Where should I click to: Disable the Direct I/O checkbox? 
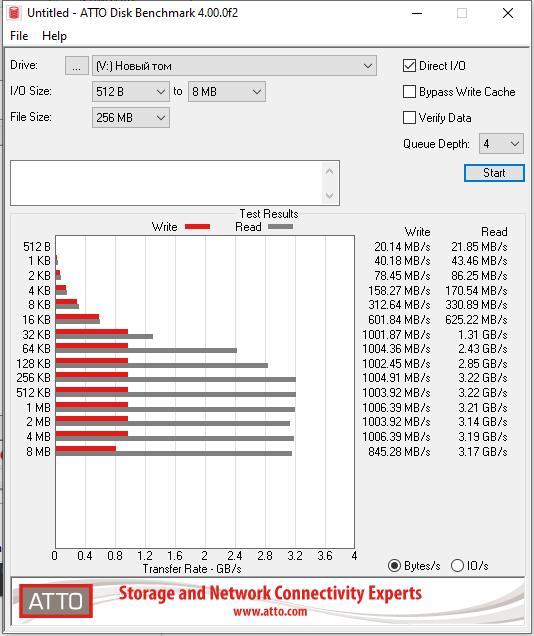coord(409,65)
